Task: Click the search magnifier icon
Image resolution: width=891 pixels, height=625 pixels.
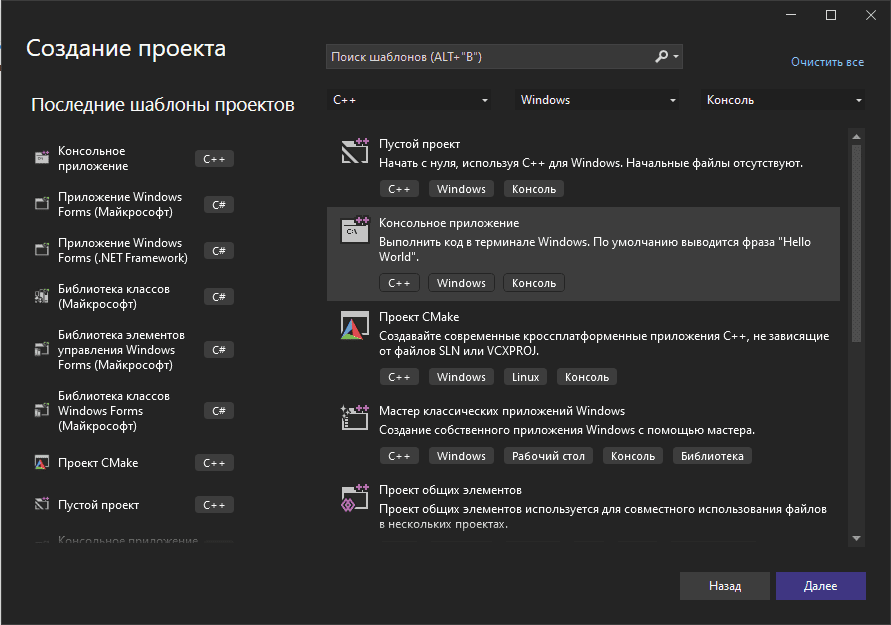Action: tap(661, 56)
